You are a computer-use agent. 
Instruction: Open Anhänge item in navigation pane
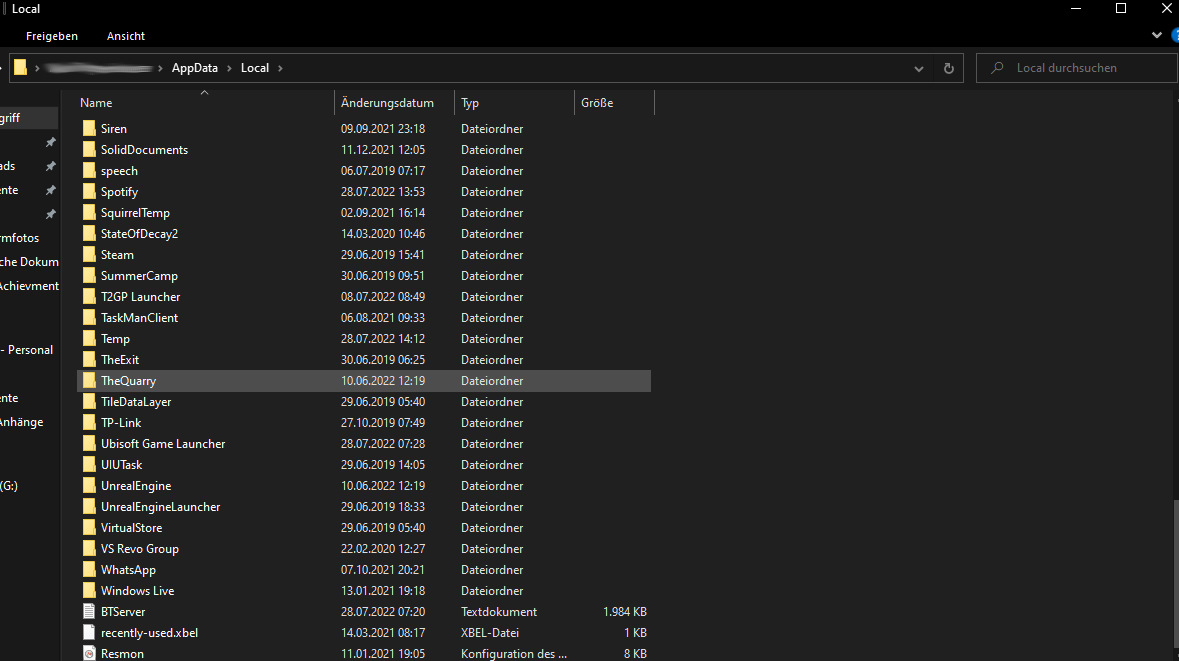click(22, 422)
